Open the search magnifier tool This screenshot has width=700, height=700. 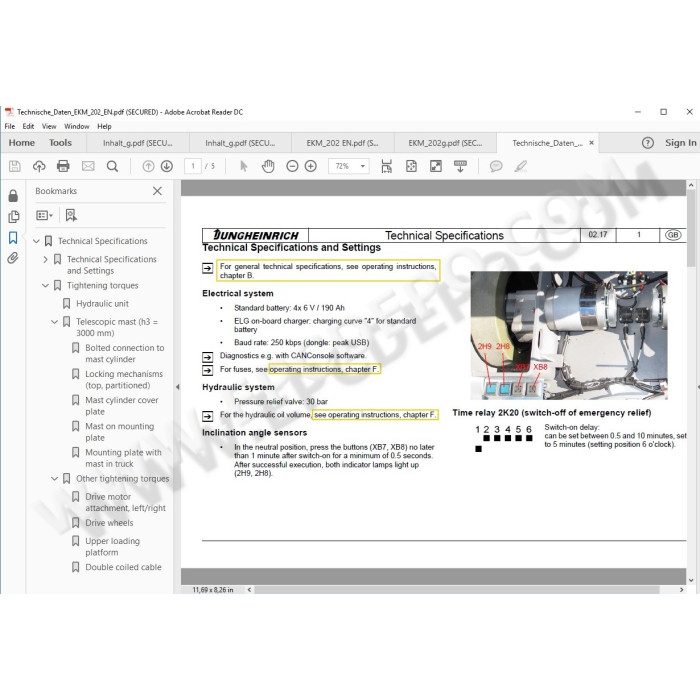[x=112, y=167]
